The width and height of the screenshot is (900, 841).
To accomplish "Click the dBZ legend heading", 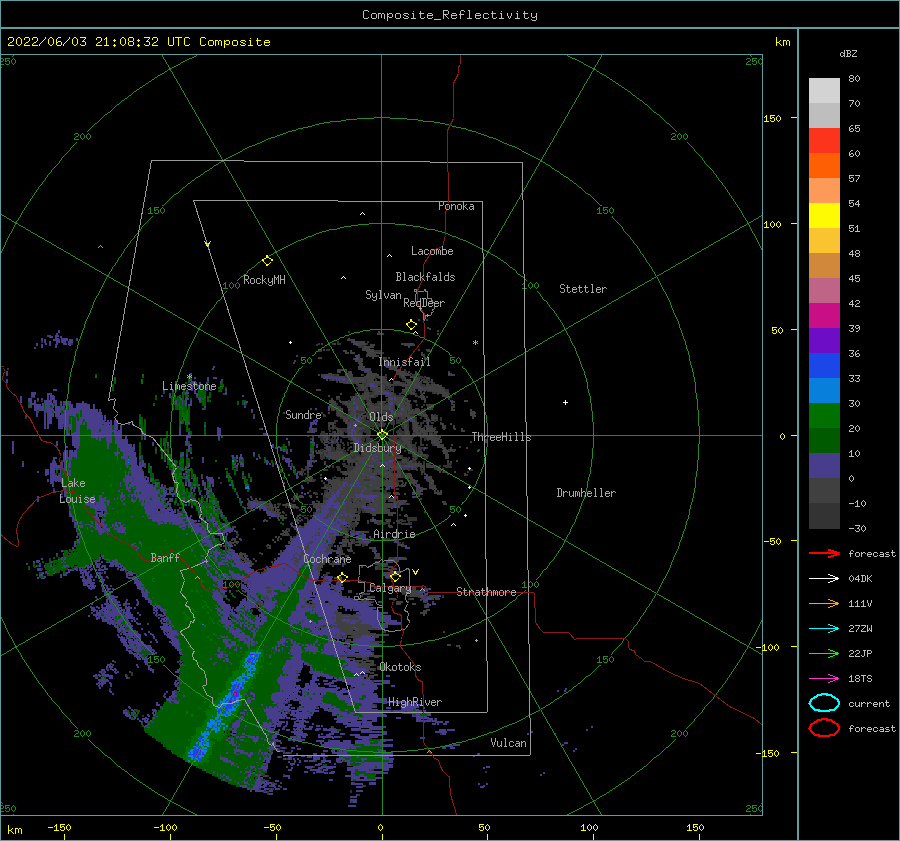I will click(x=848, y=53).
